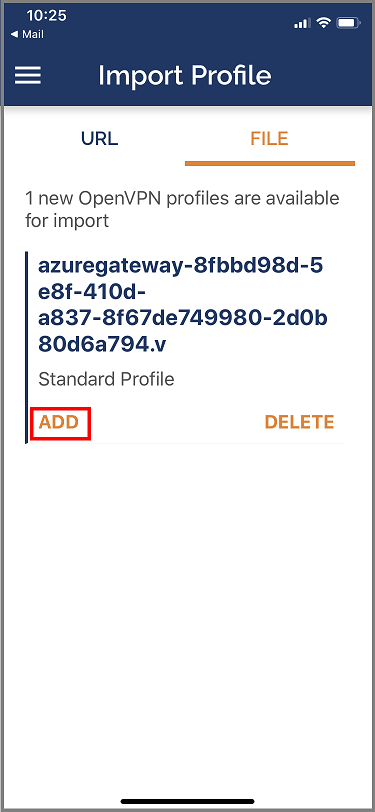Select the azuregateway-8fbbd98d profile name

(x=182, y=306)
